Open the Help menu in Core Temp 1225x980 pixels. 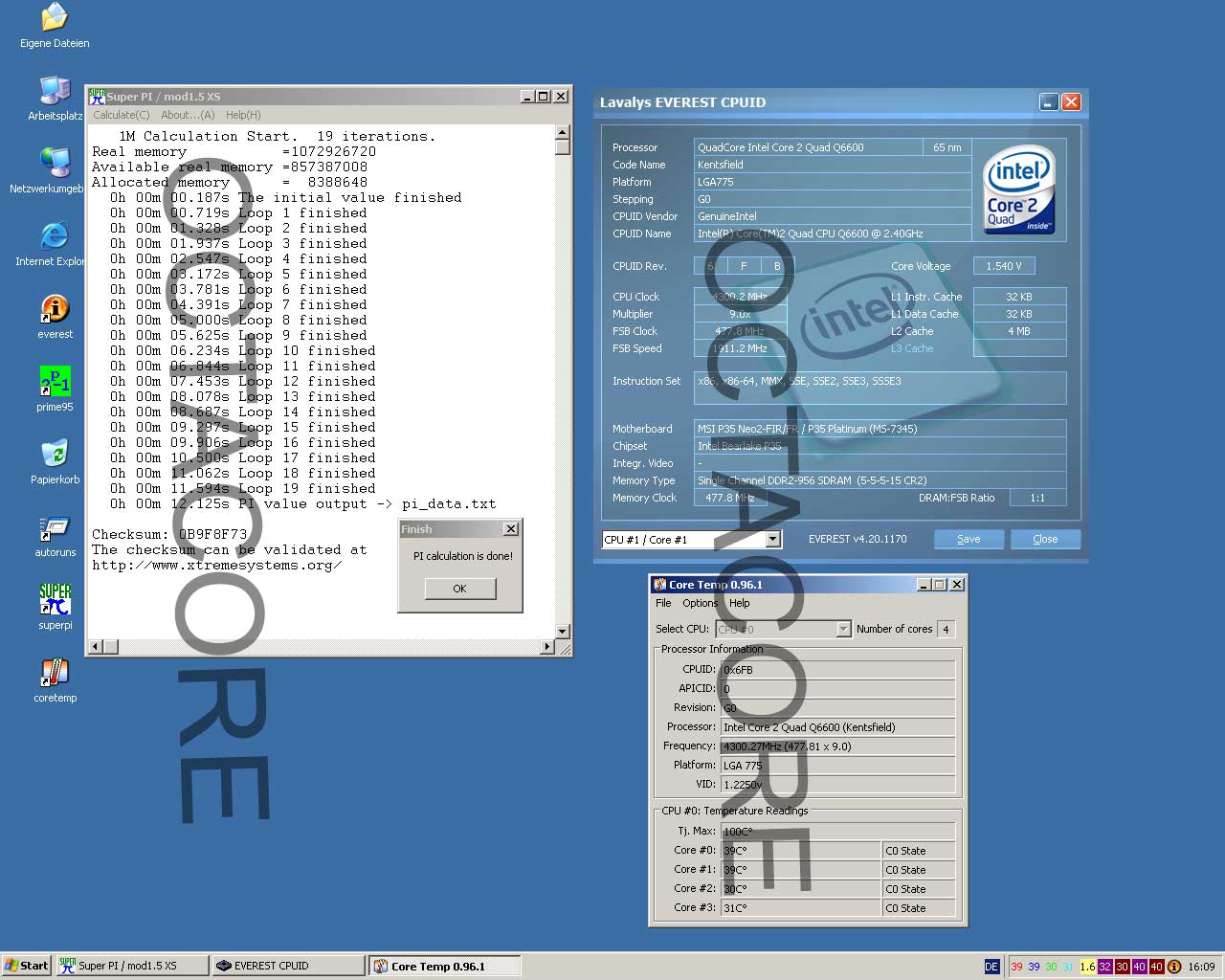tap(739, 603)
